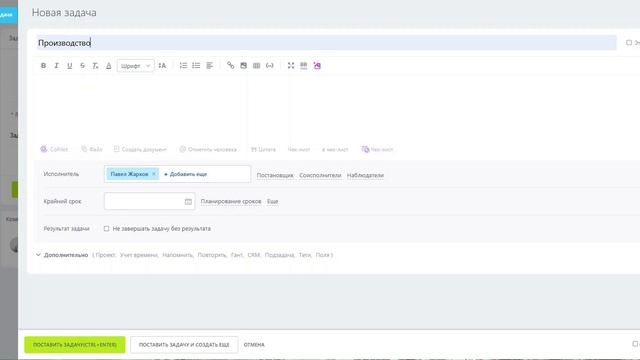Screen dimensions: 640x360
Task: Click Отметить человека to mention someone
Action: [x=208, y=149]
